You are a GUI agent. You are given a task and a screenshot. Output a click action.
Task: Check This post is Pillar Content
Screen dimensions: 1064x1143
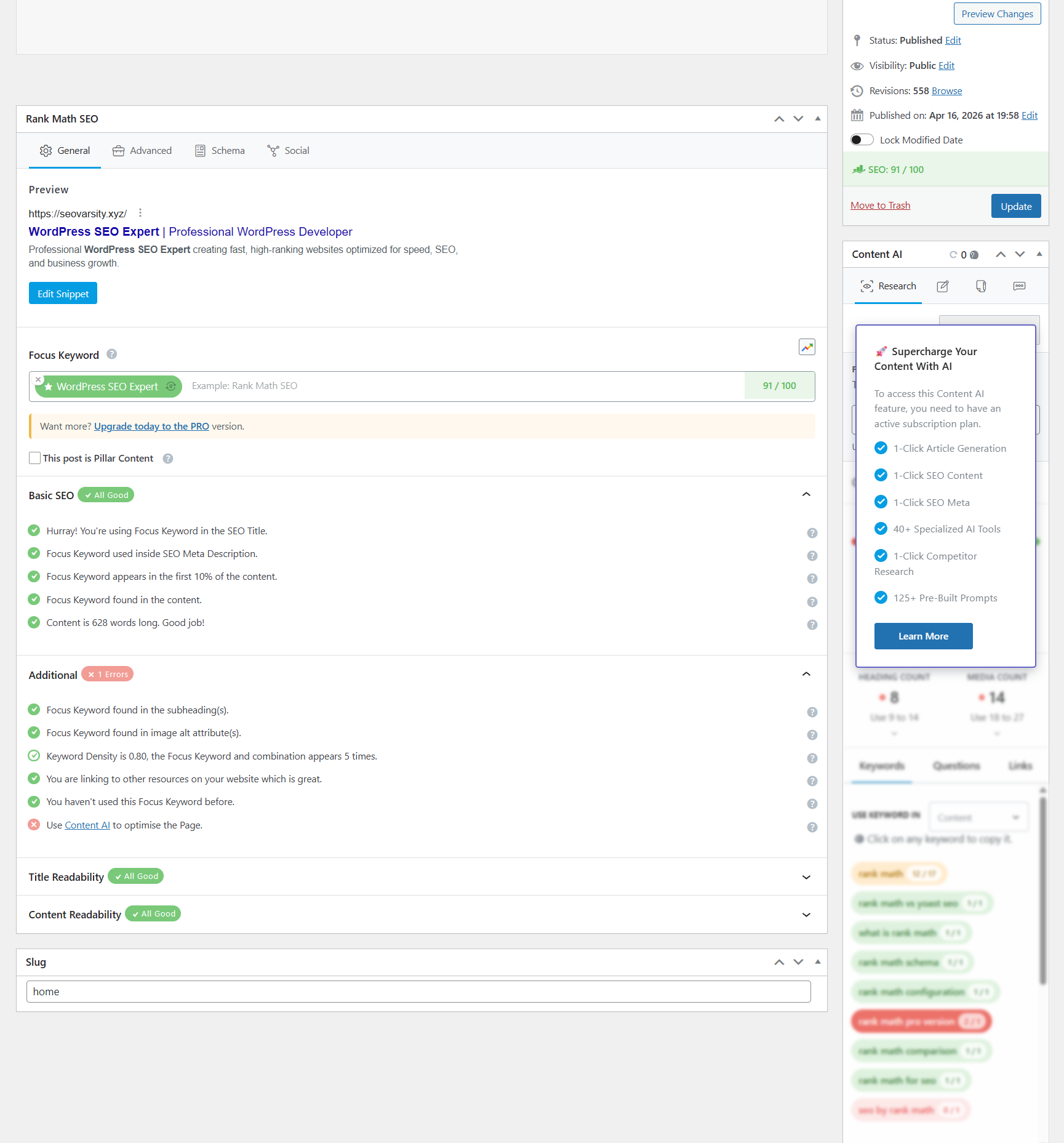point(34,458)
